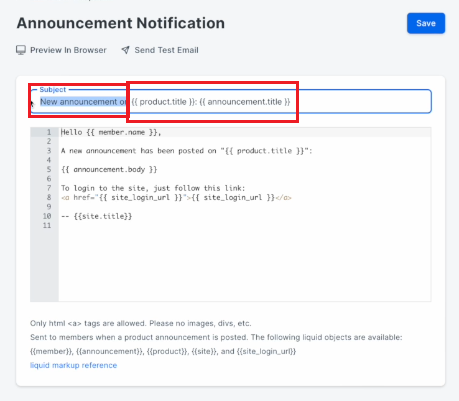459x401 pixels.
Task: Click the Announcement Notification page heading
Action: [x=121, y=23]
